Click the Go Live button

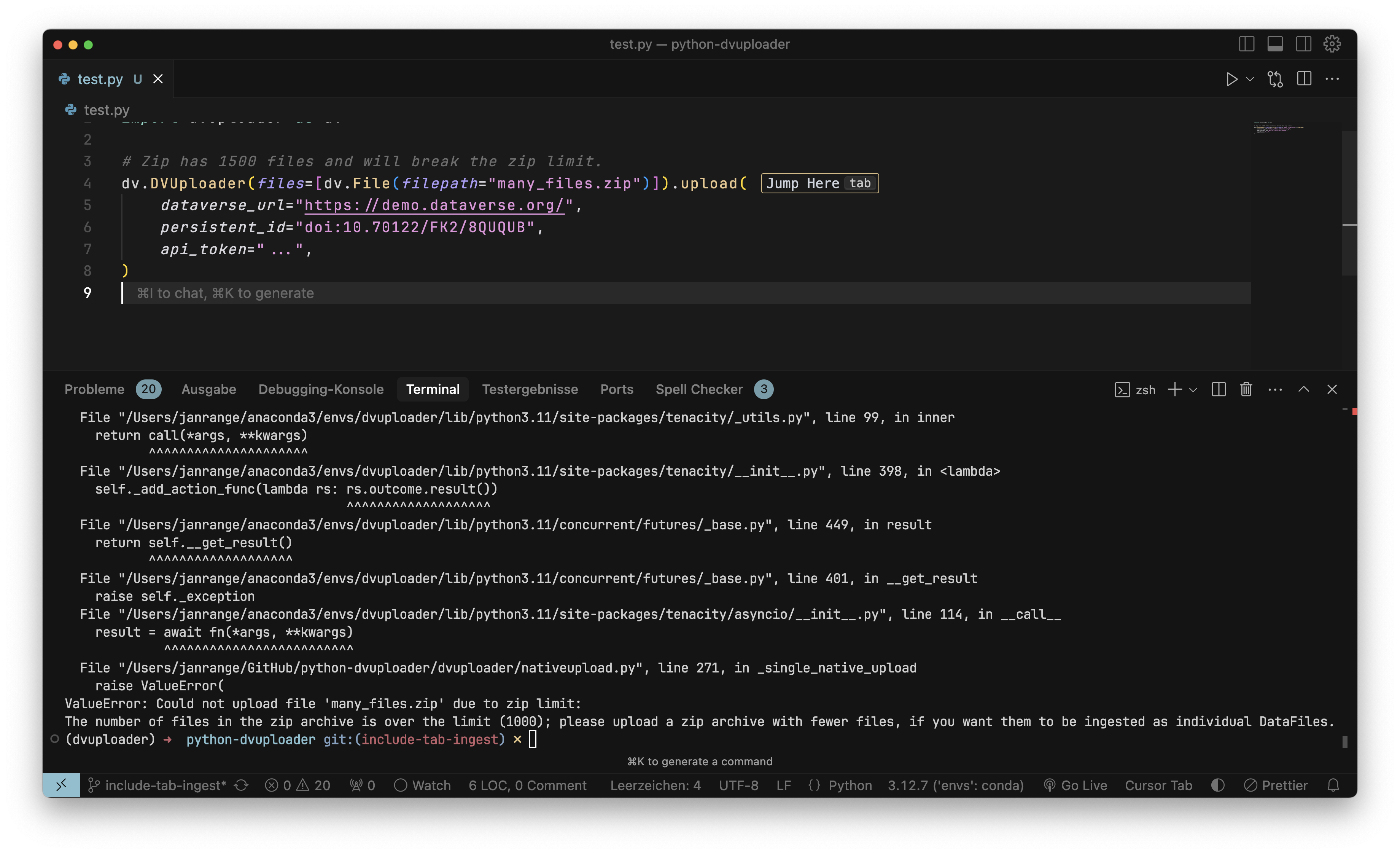click(1075, 785)
